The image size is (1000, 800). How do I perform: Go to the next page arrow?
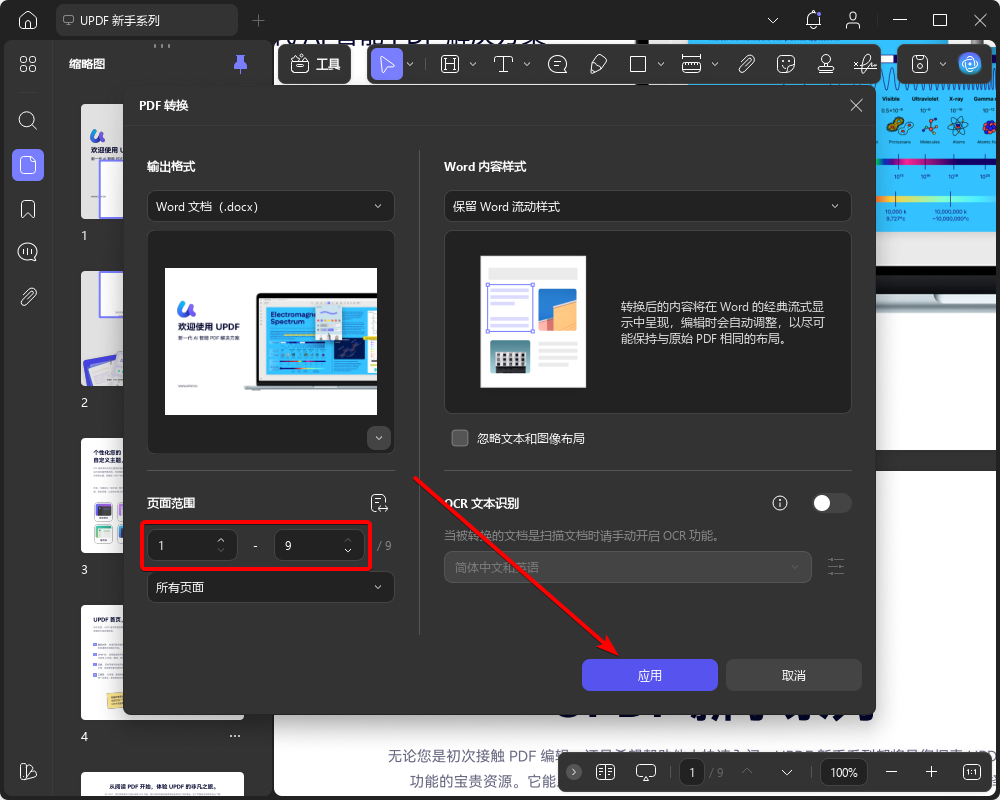tap(786, 773)
